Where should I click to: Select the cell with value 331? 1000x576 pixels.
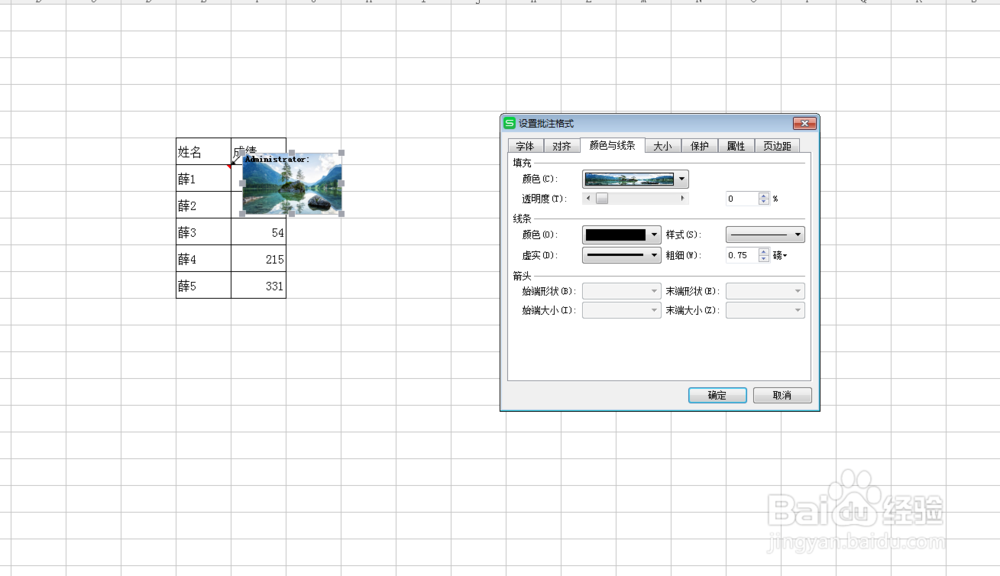click(258, 286)
